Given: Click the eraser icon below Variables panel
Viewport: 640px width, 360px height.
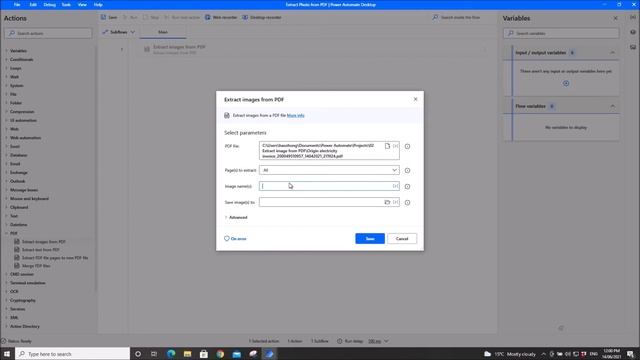Looking at the screenshot, I should pyautogui.click(x=561, y=328).
